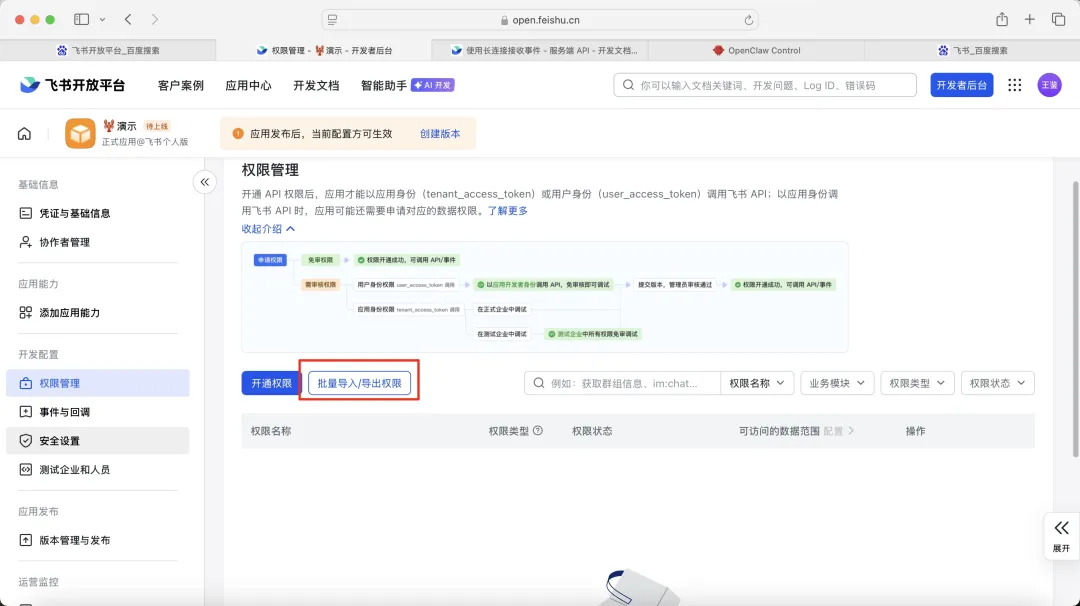This screenshot has height=606, width=1080.
Task: Click the 创建版本 link in banner
Action: 440,134
